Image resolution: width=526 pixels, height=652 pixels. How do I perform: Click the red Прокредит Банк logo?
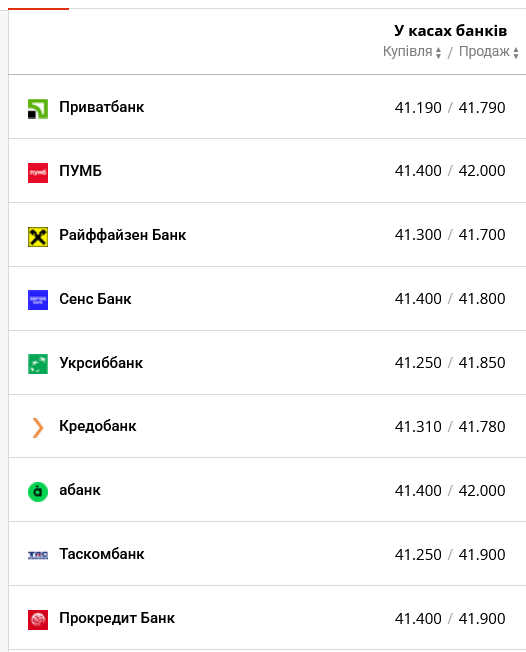(x=38, y=620)
